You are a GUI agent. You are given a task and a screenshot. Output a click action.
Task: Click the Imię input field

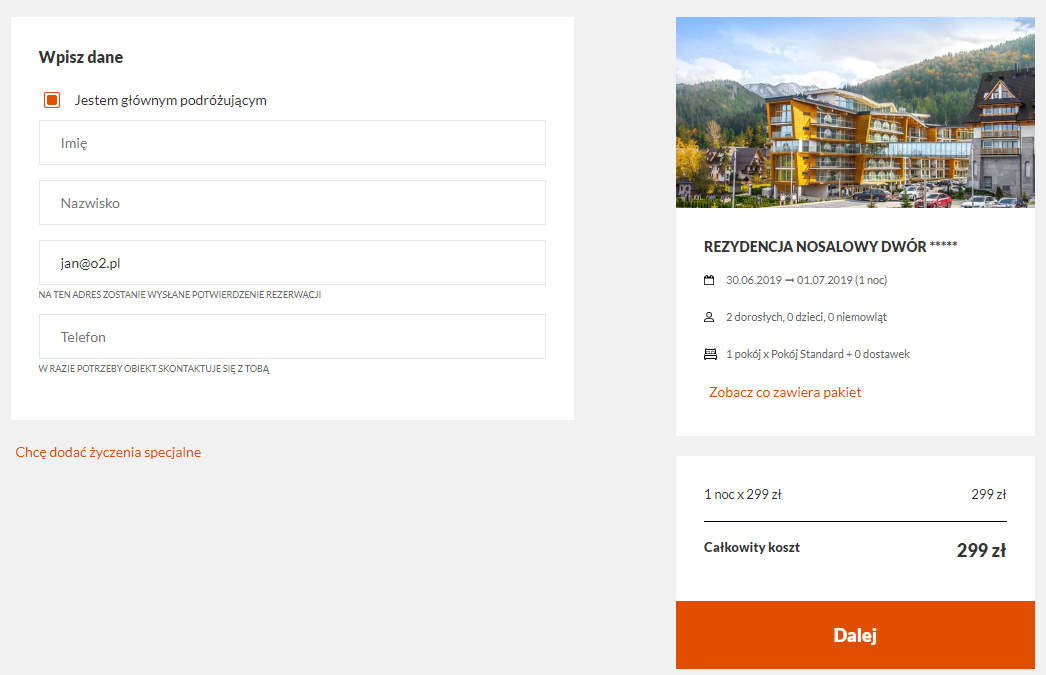click(292, 143)
